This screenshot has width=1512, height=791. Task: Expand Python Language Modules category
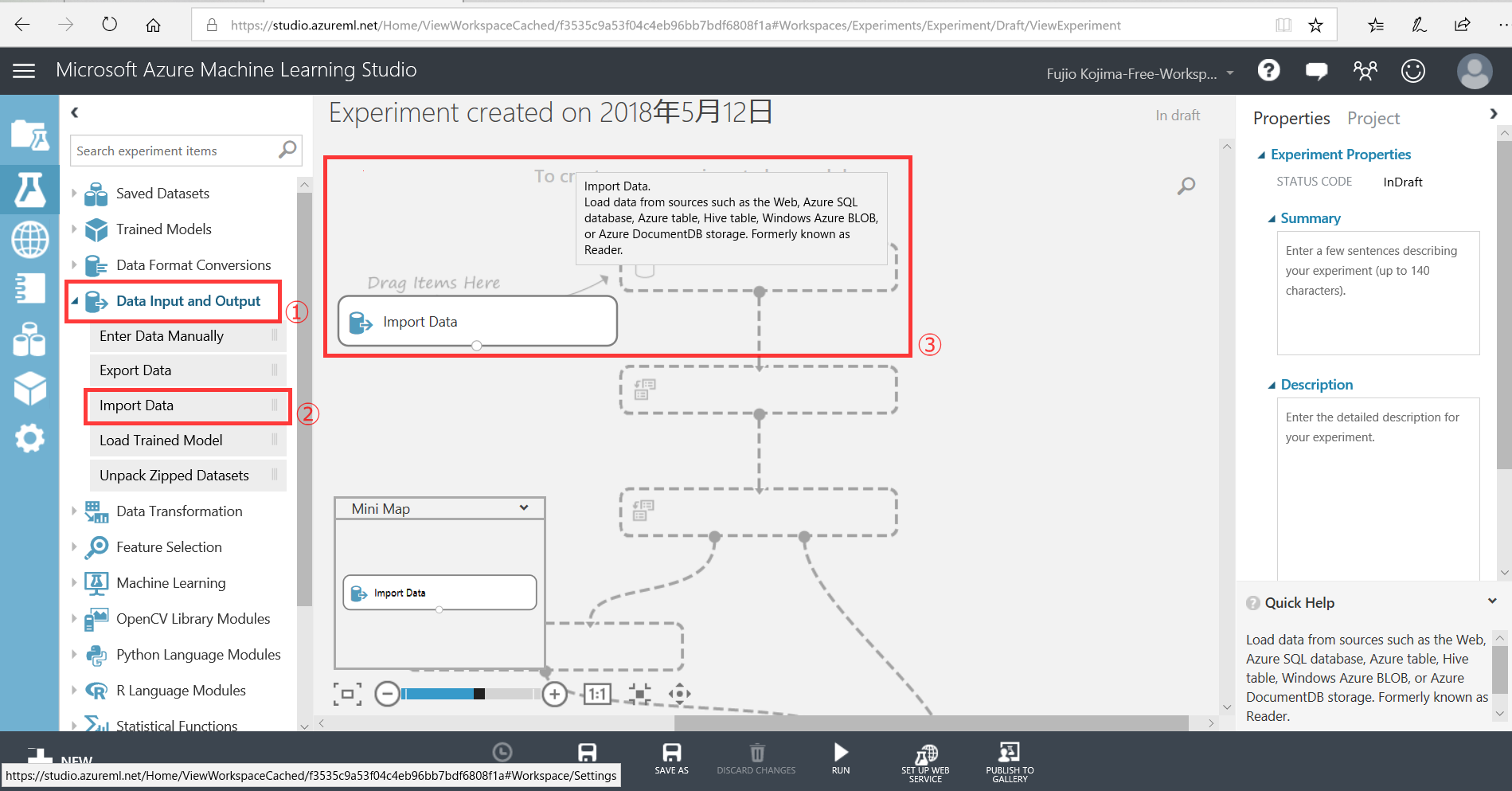74,654
